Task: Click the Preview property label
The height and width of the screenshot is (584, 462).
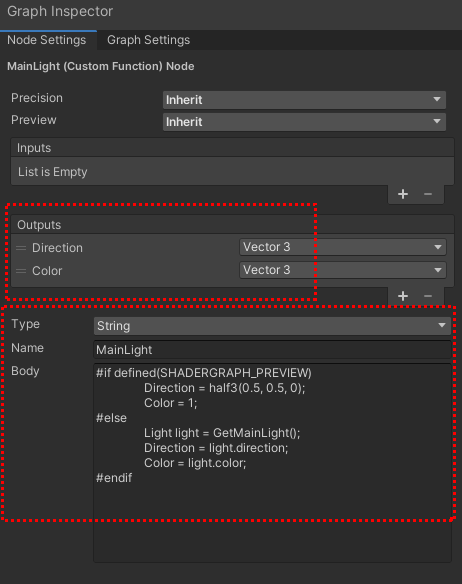Action: tap(34, 120)
